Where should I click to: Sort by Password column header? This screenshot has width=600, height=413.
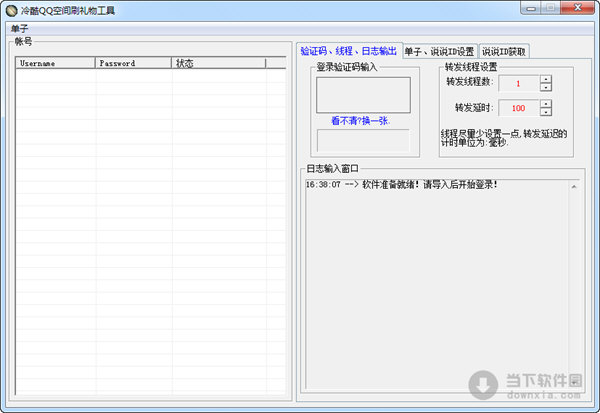[x=133, y=63]
